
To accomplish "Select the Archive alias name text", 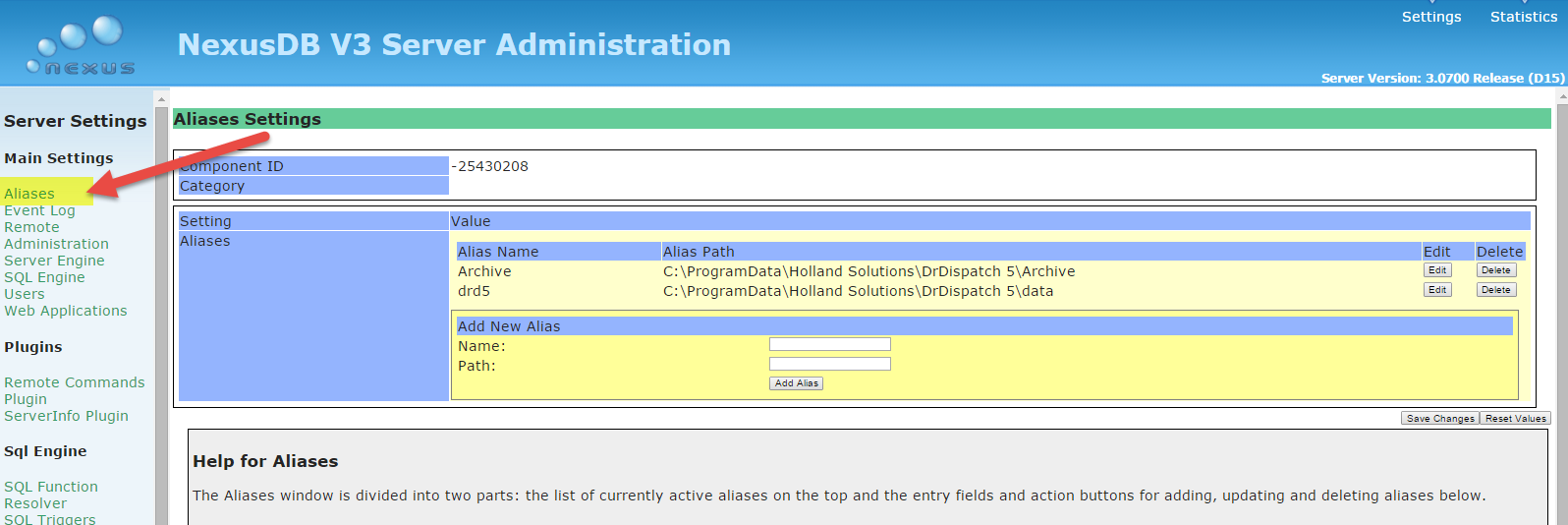I will (484, 271).
